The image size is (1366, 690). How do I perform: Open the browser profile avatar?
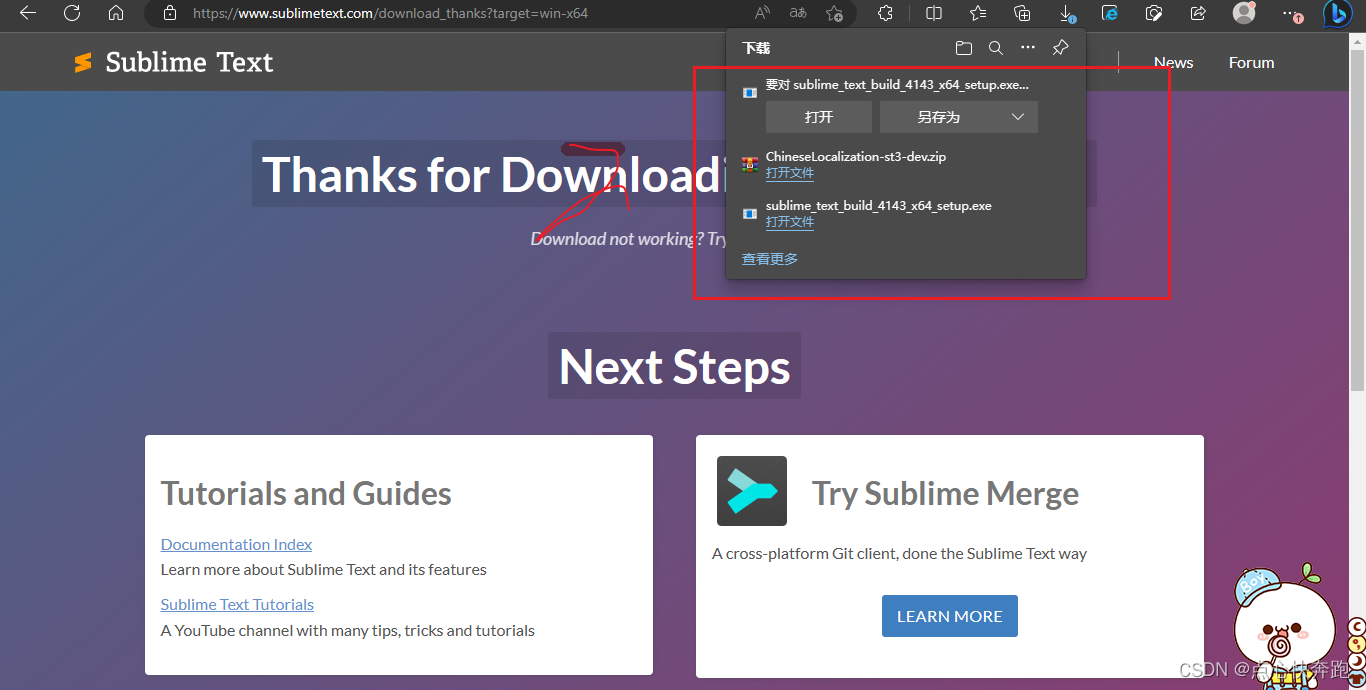(1244, 13)
